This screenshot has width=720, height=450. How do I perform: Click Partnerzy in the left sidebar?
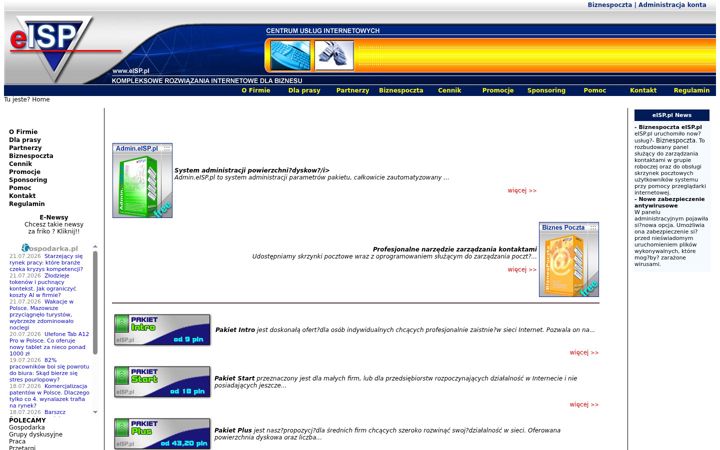25,148
